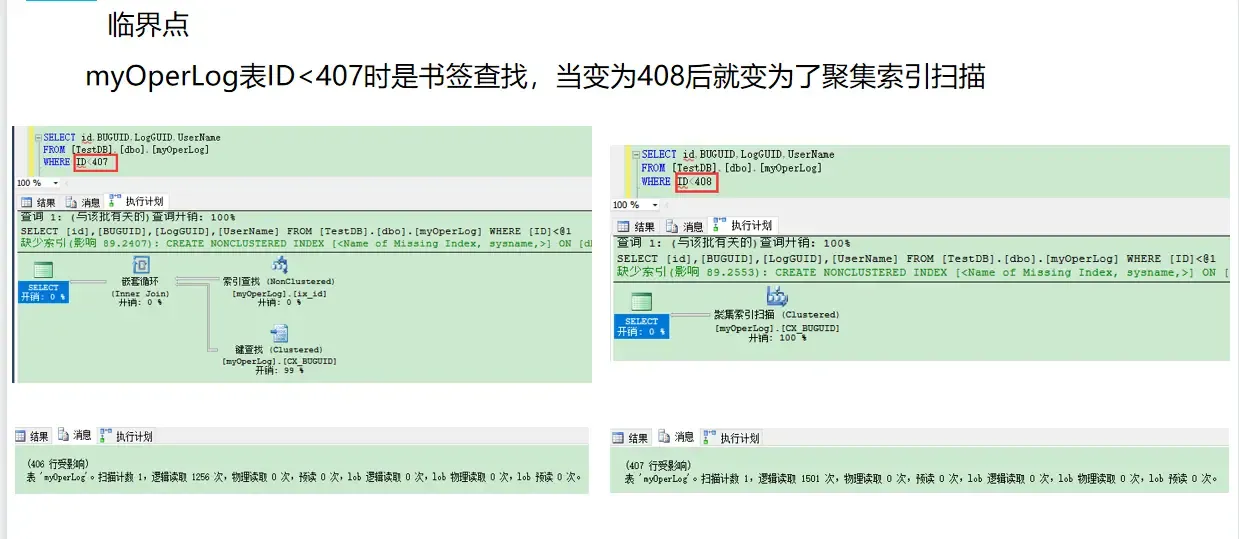The image size is (1239, 539).
Task: Open the 结果 tab above the 407 行受影响 message
Action: click(631, 438)
